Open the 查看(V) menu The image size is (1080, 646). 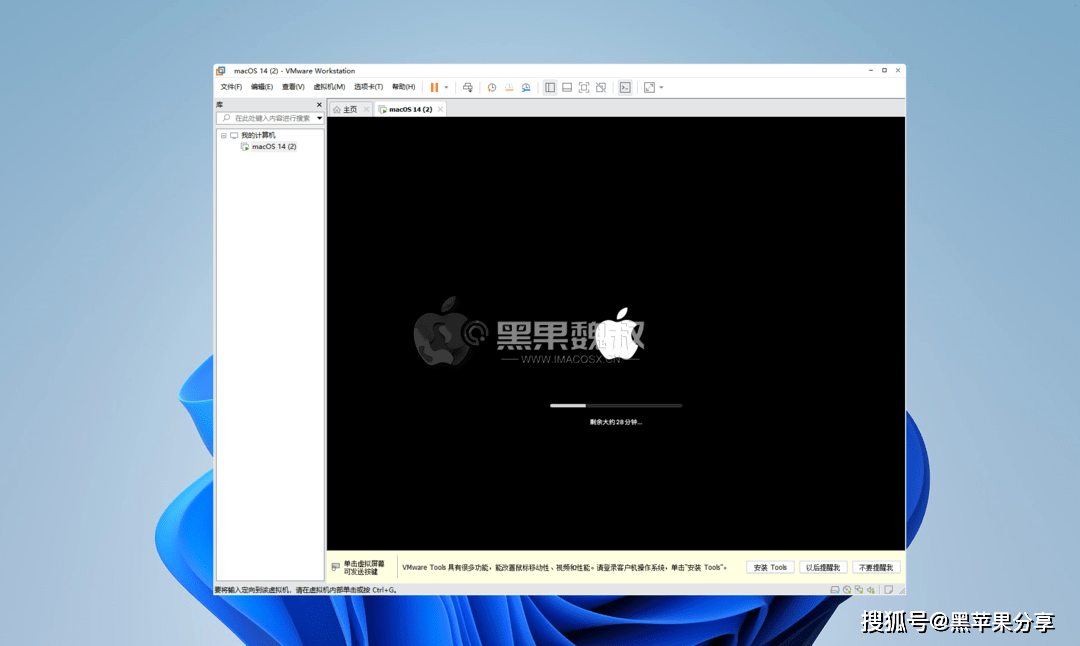pyautogui.click(x=293, y=87)
